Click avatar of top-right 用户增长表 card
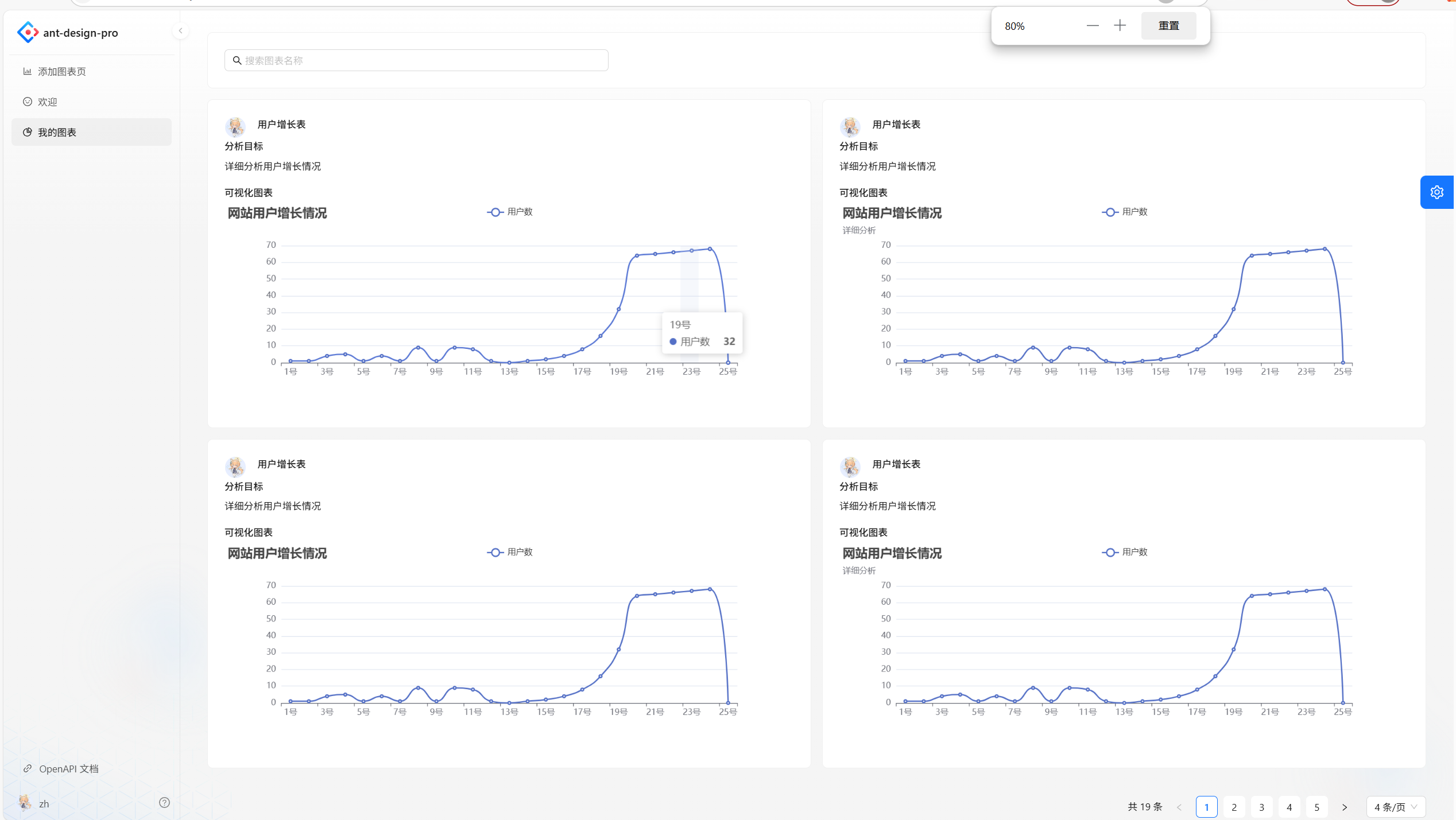 point(850,127)
